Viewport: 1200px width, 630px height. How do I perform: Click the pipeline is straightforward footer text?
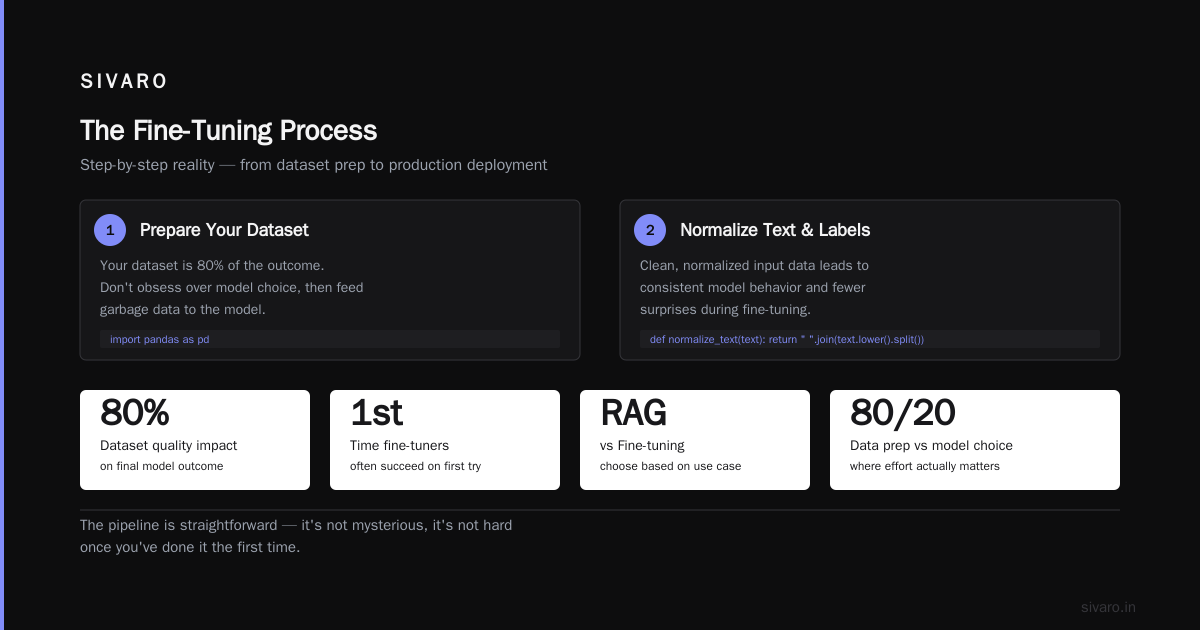click(x=296, y=536)
